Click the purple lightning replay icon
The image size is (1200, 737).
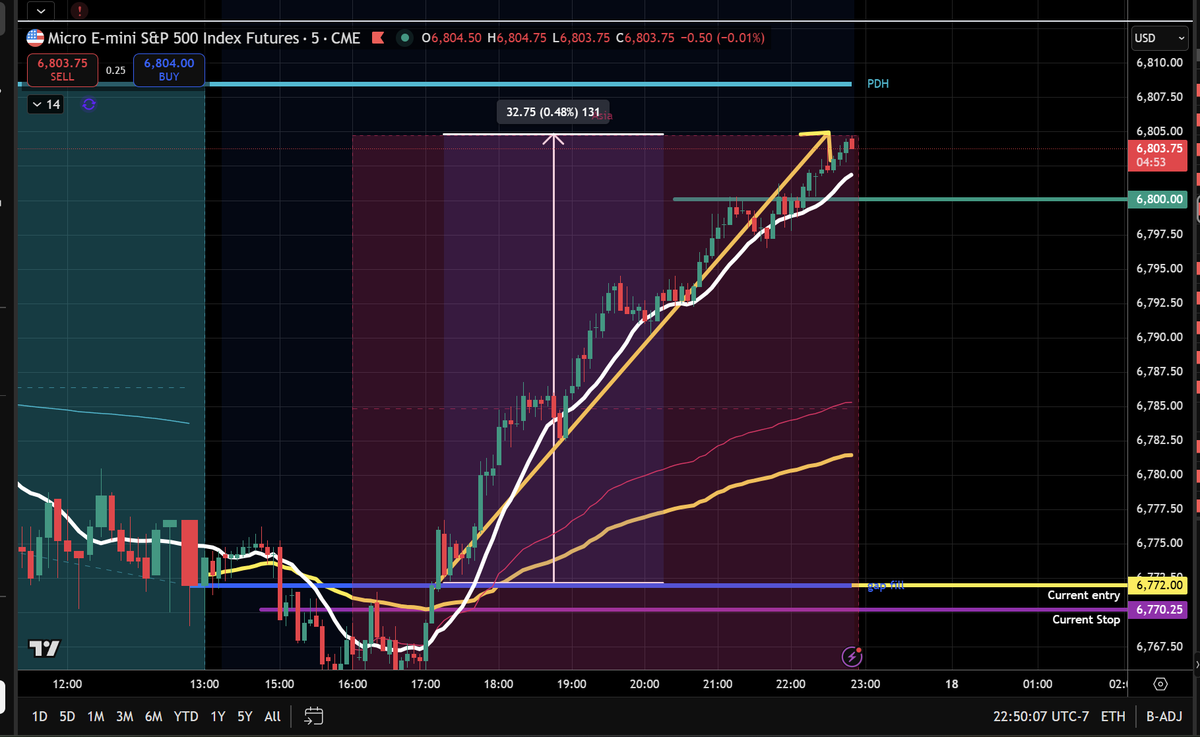pyautogui.click(x=852, y=656)
